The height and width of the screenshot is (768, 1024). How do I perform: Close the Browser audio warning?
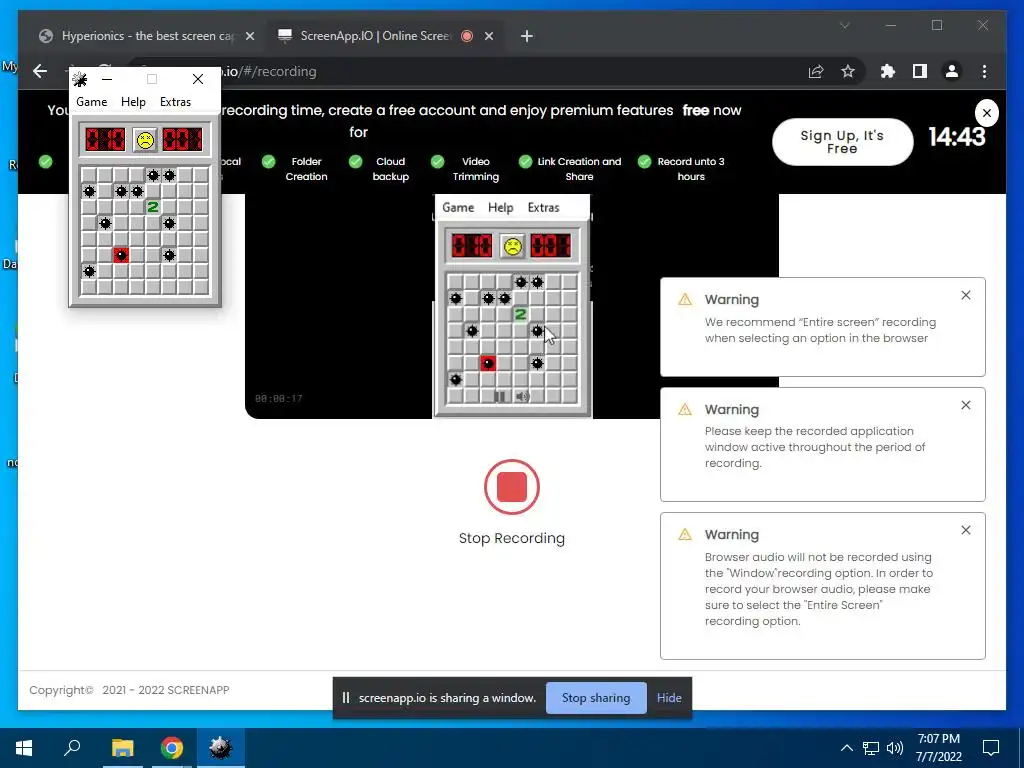point(965,530)
